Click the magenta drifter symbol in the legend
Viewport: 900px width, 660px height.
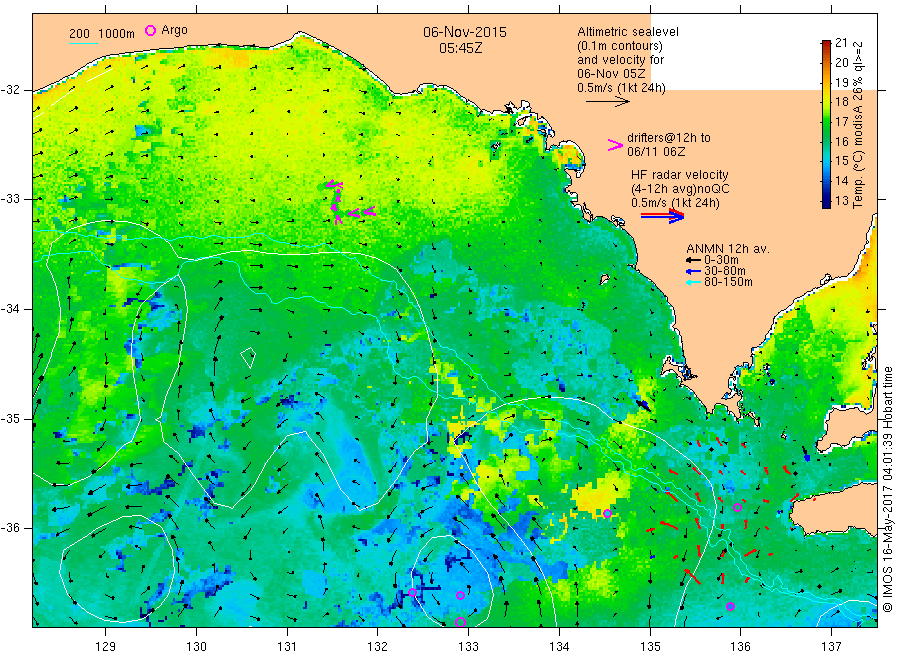(x=615, y=145)
